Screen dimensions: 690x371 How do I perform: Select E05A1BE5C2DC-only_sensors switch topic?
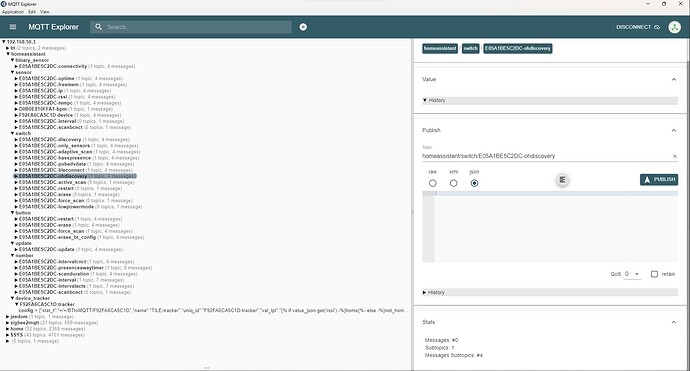click(x=54, y=146)
